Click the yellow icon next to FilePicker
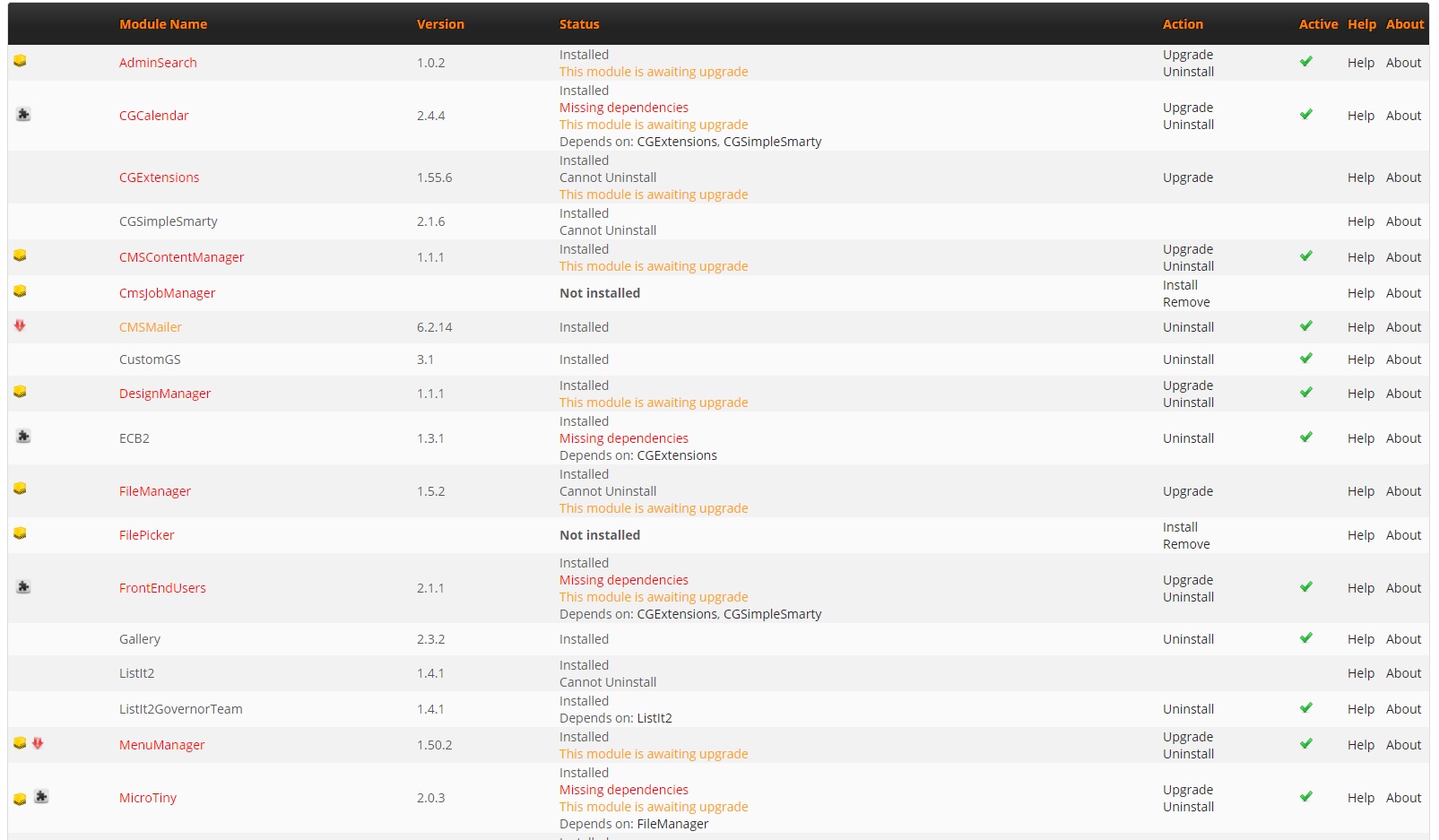1439x840 pixels. (20, 533)
